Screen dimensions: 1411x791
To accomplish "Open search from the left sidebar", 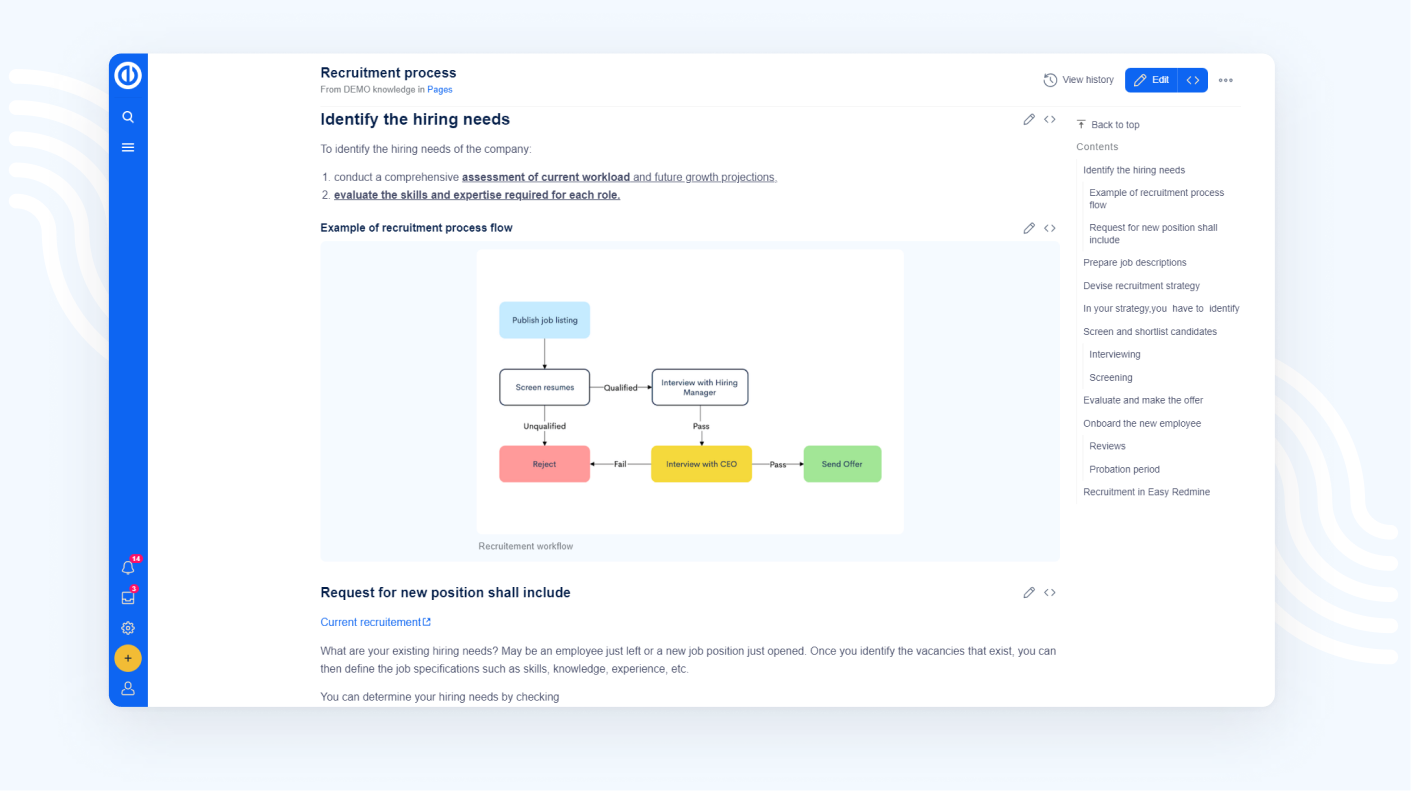I will (128, 116).
